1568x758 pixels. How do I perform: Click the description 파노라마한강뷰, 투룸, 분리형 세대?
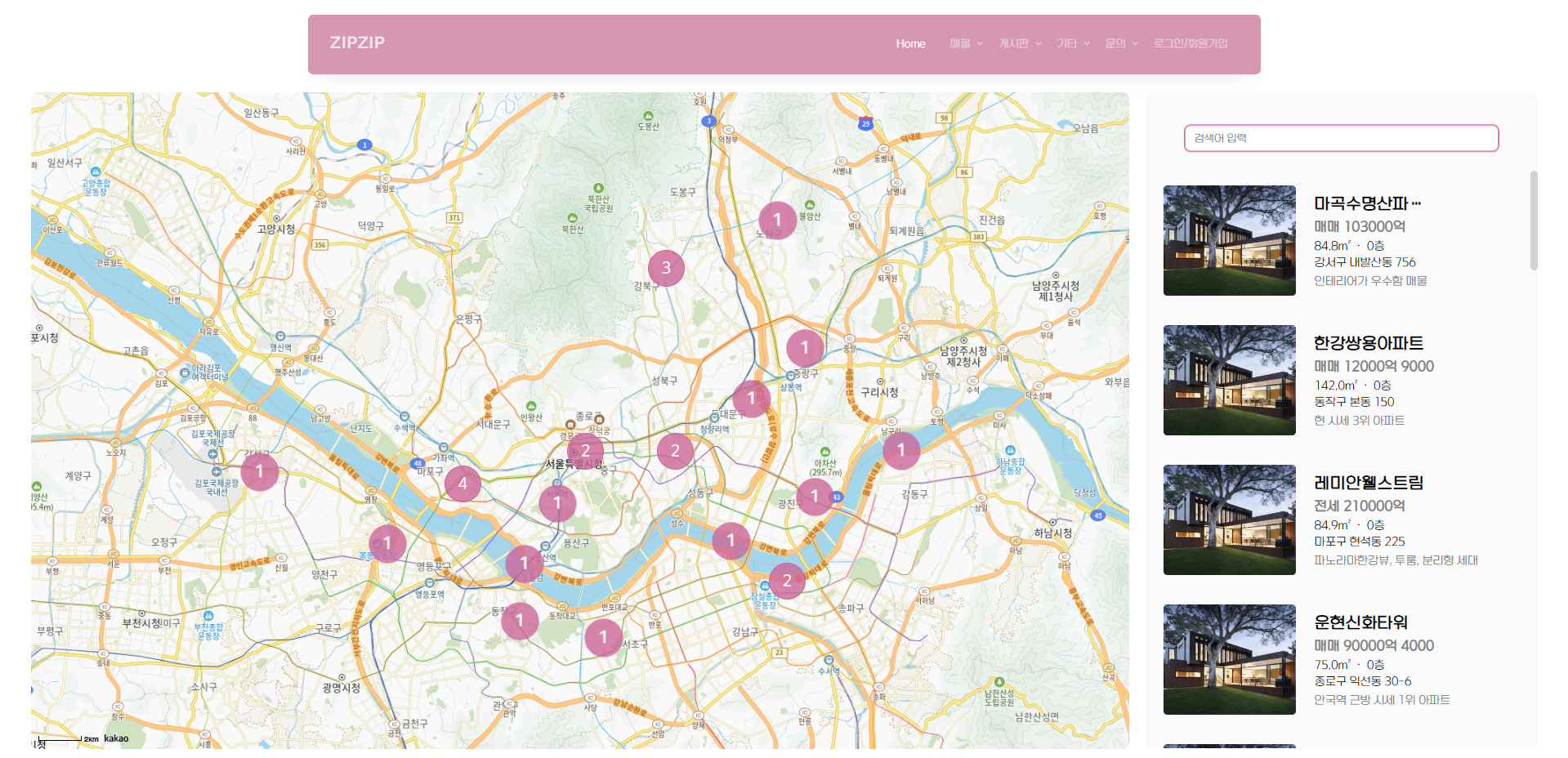pos(1396,560)
